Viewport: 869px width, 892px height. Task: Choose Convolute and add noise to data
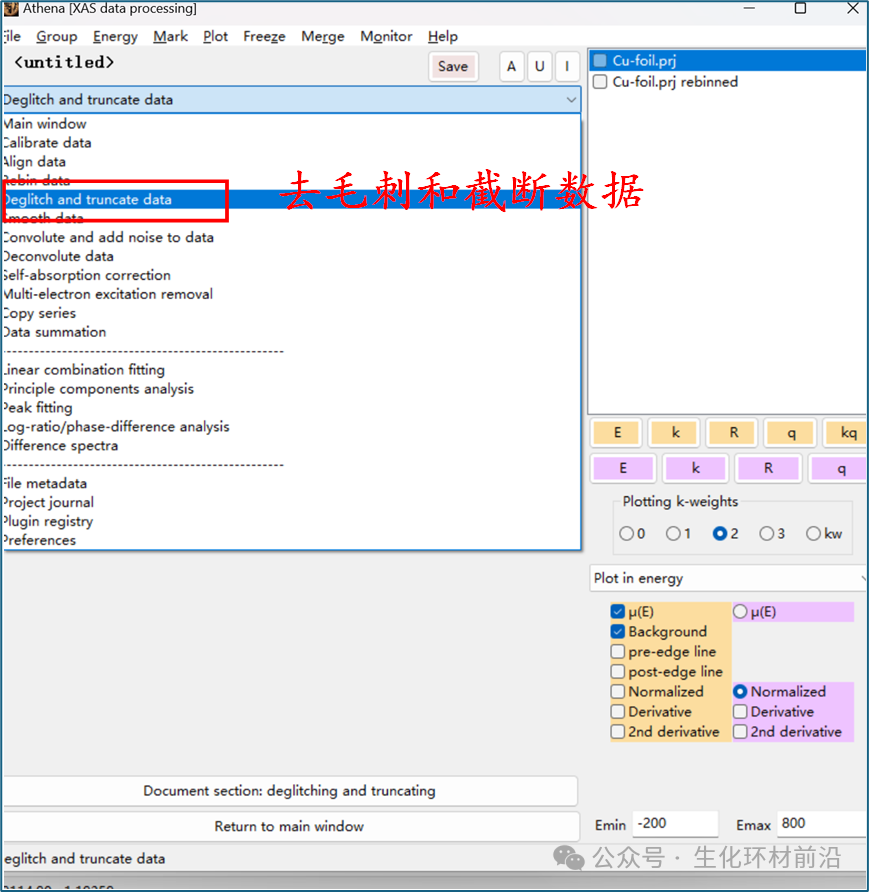pos(292,237)
